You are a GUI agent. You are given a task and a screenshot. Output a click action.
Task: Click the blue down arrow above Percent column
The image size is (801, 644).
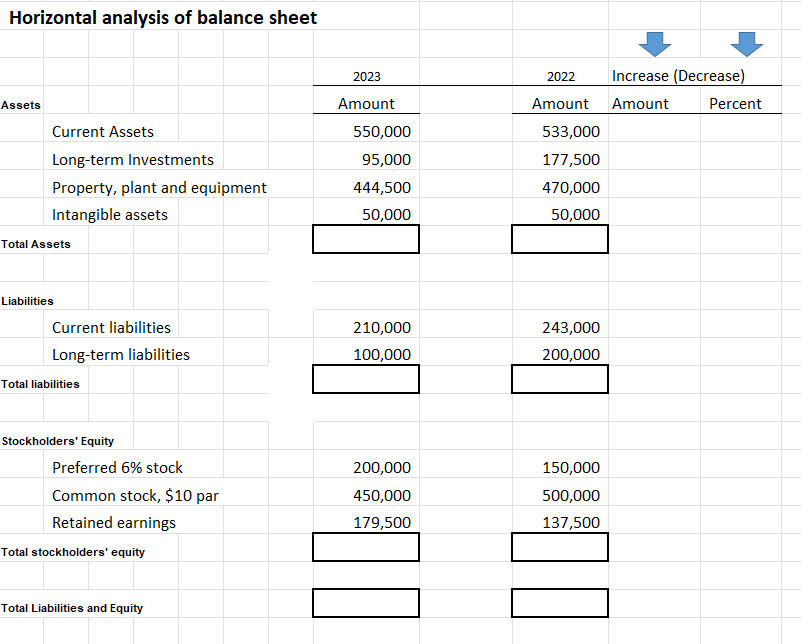[747, 45]
